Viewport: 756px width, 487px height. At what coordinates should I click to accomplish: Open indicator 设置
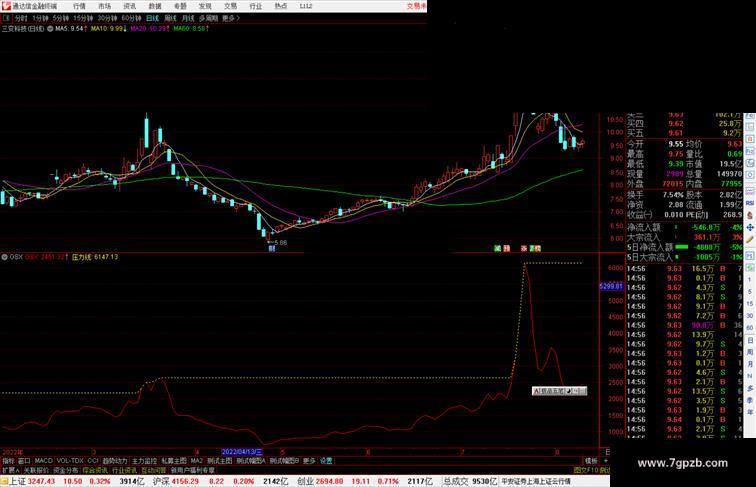[326, 461]
